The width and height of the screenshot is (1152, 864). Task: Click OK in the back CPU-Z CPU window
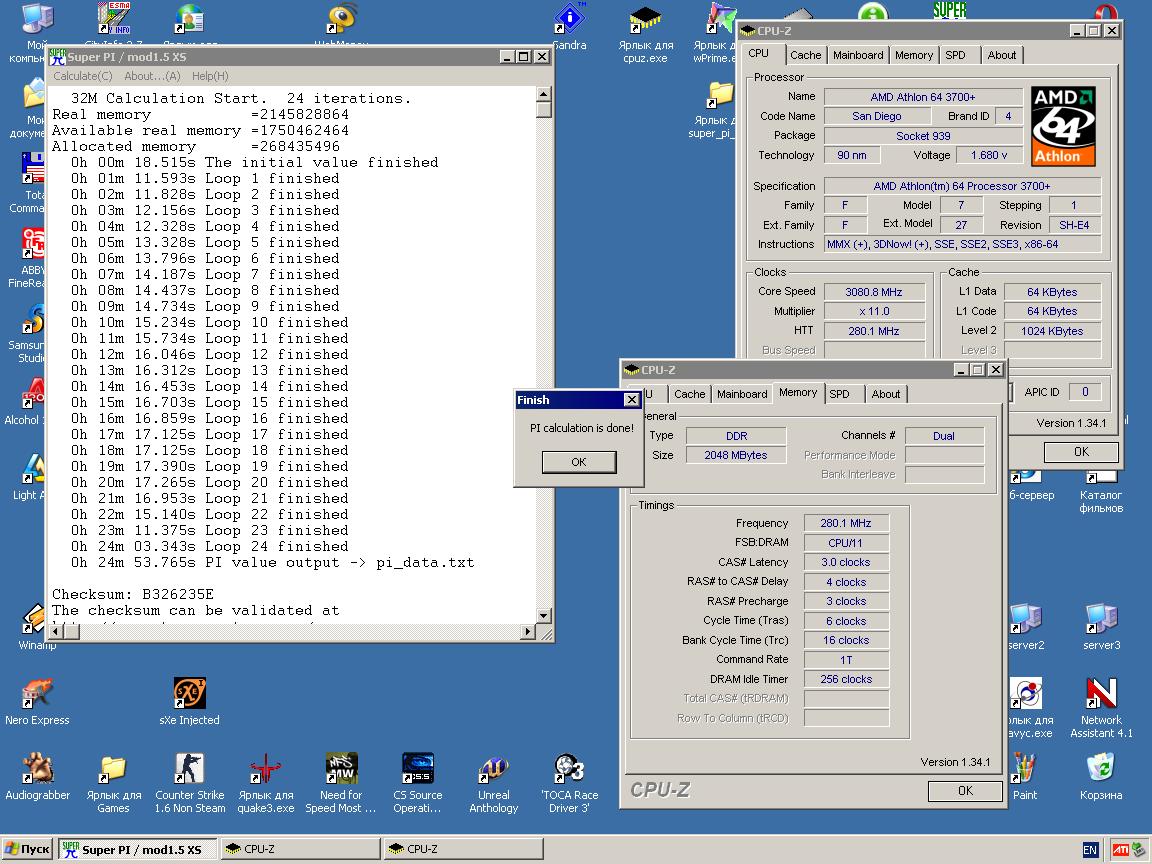(x=1081, y=452)
